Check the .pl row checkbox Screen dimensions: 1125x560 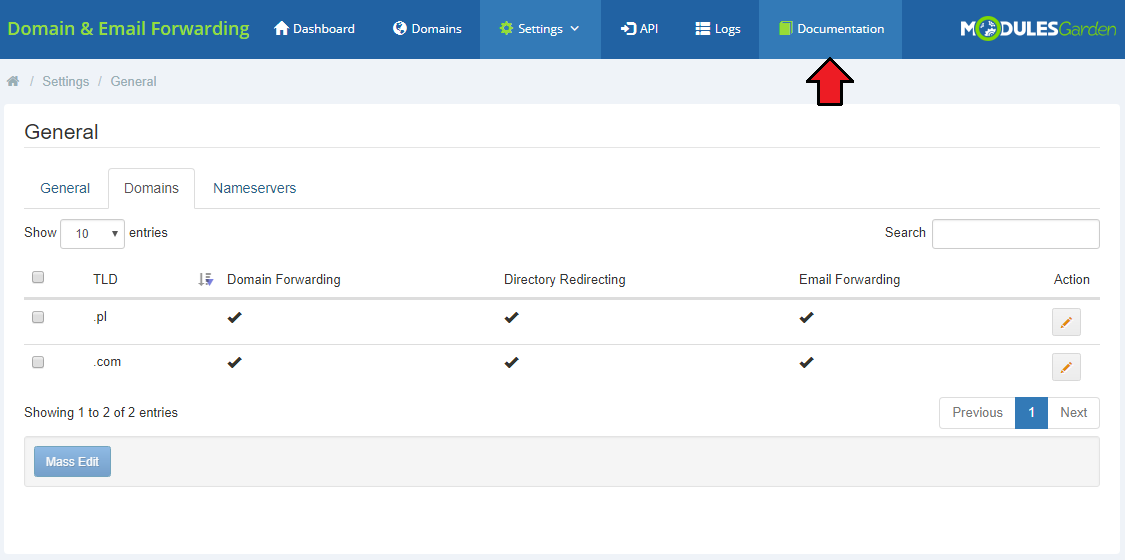pos(38,317)
